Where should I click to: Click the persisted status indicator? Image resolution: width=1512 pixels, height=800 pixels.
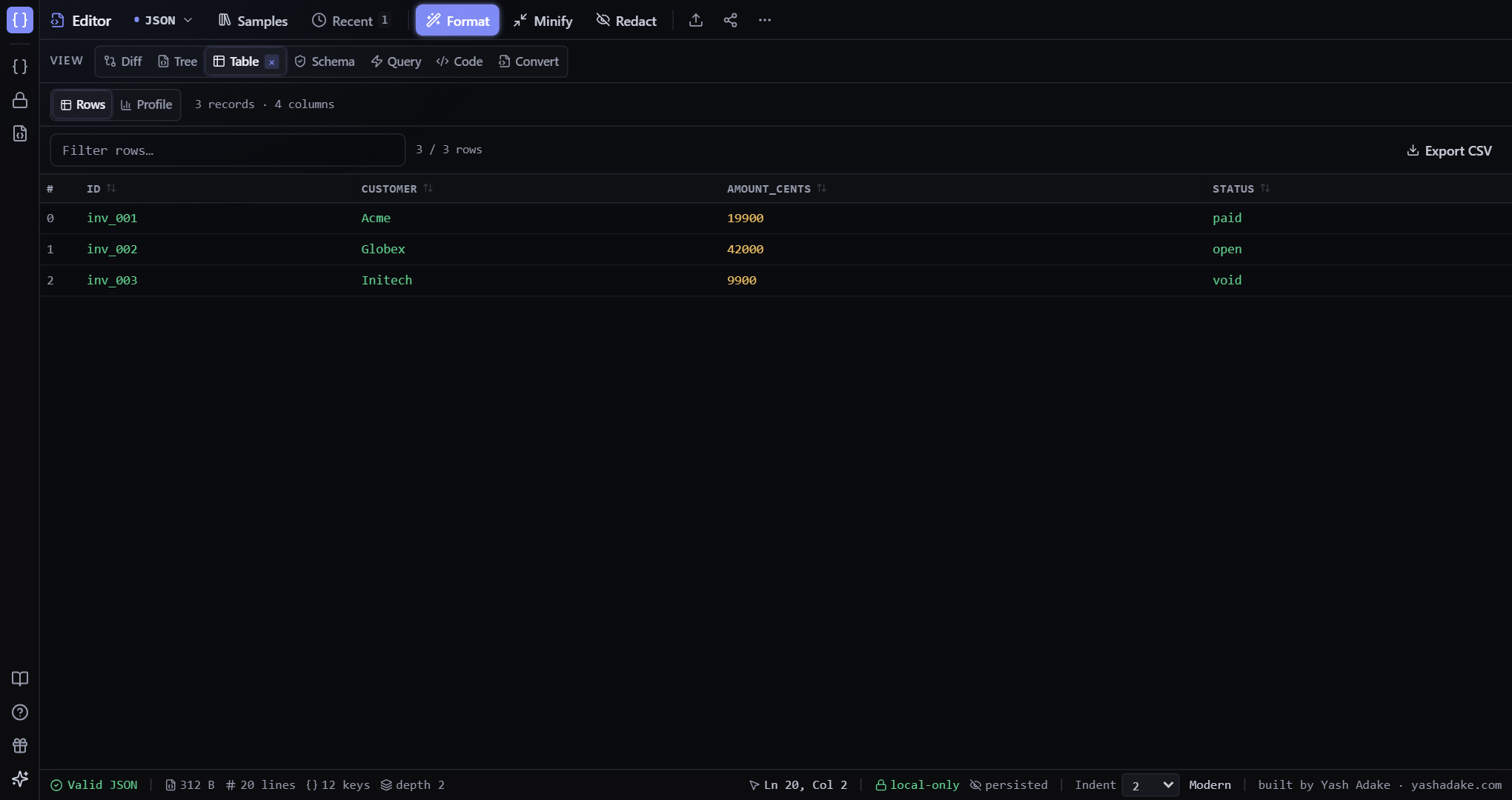1009,785
